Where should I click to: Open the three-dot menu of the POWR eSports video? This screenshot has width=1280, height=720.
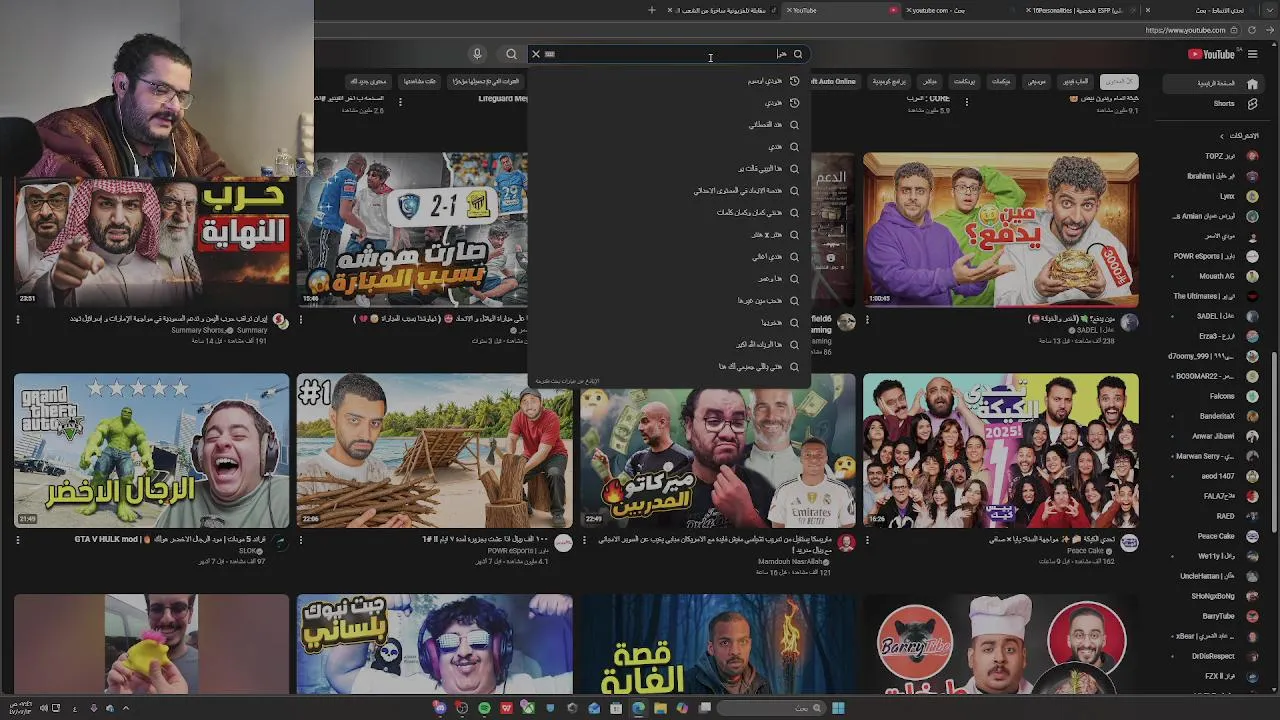(301, 540)
